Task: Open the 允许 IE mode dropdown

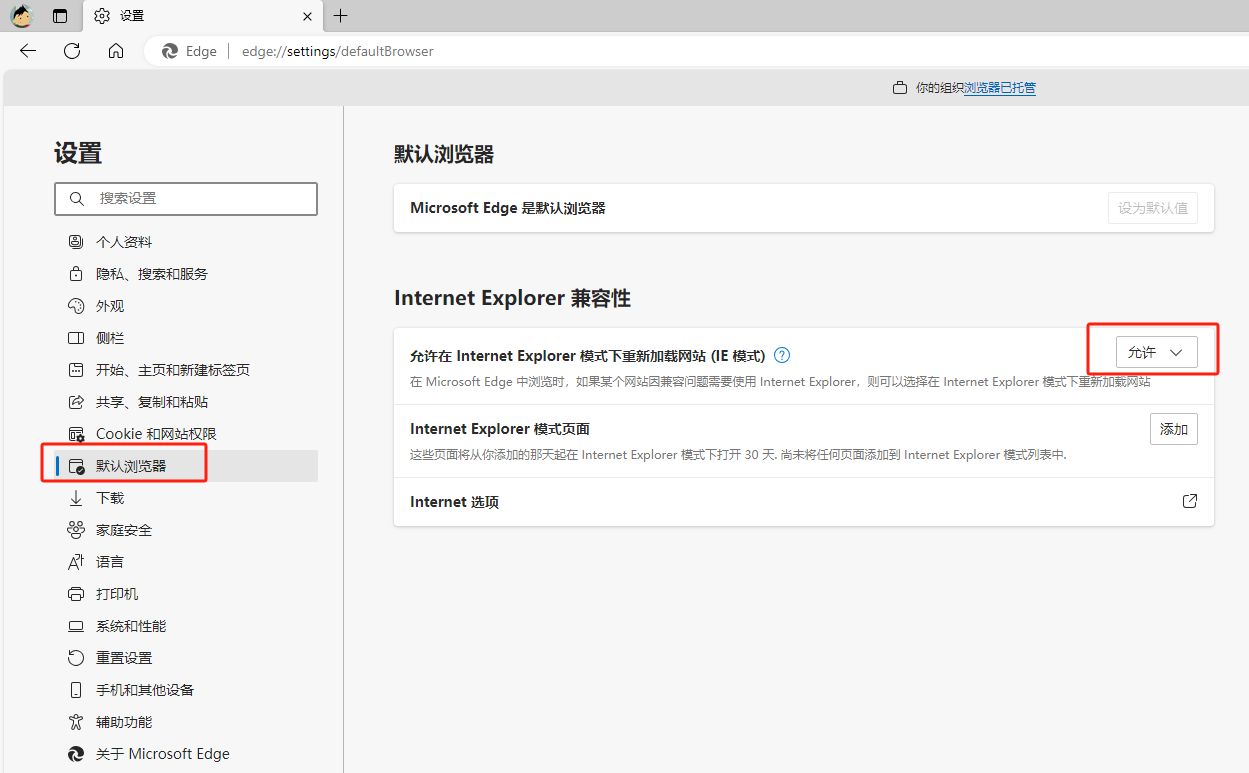Action: 1156,351
